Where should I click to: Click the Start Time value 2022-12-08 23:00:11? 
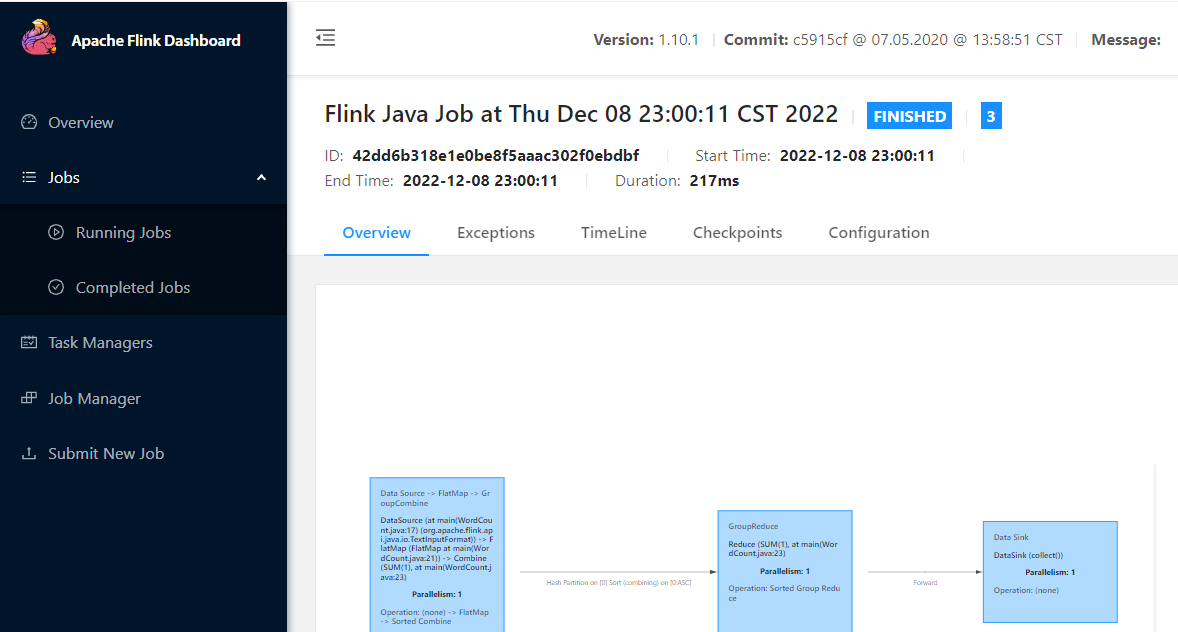(x=857, y=156)
